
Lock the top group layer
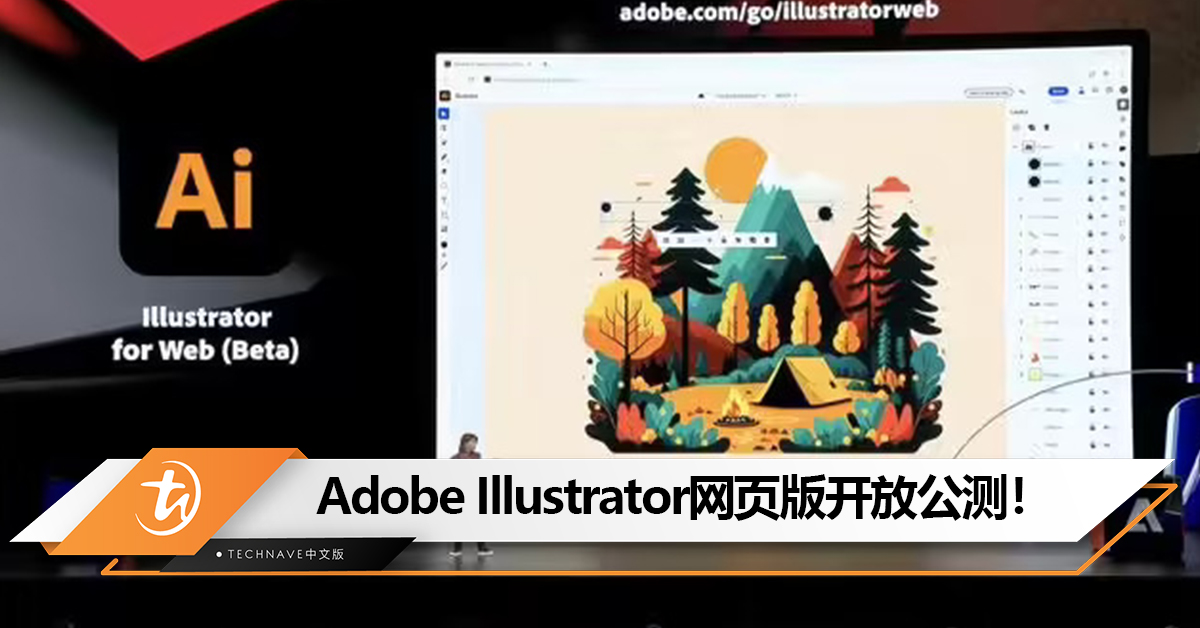click(x=1090, y=145)
